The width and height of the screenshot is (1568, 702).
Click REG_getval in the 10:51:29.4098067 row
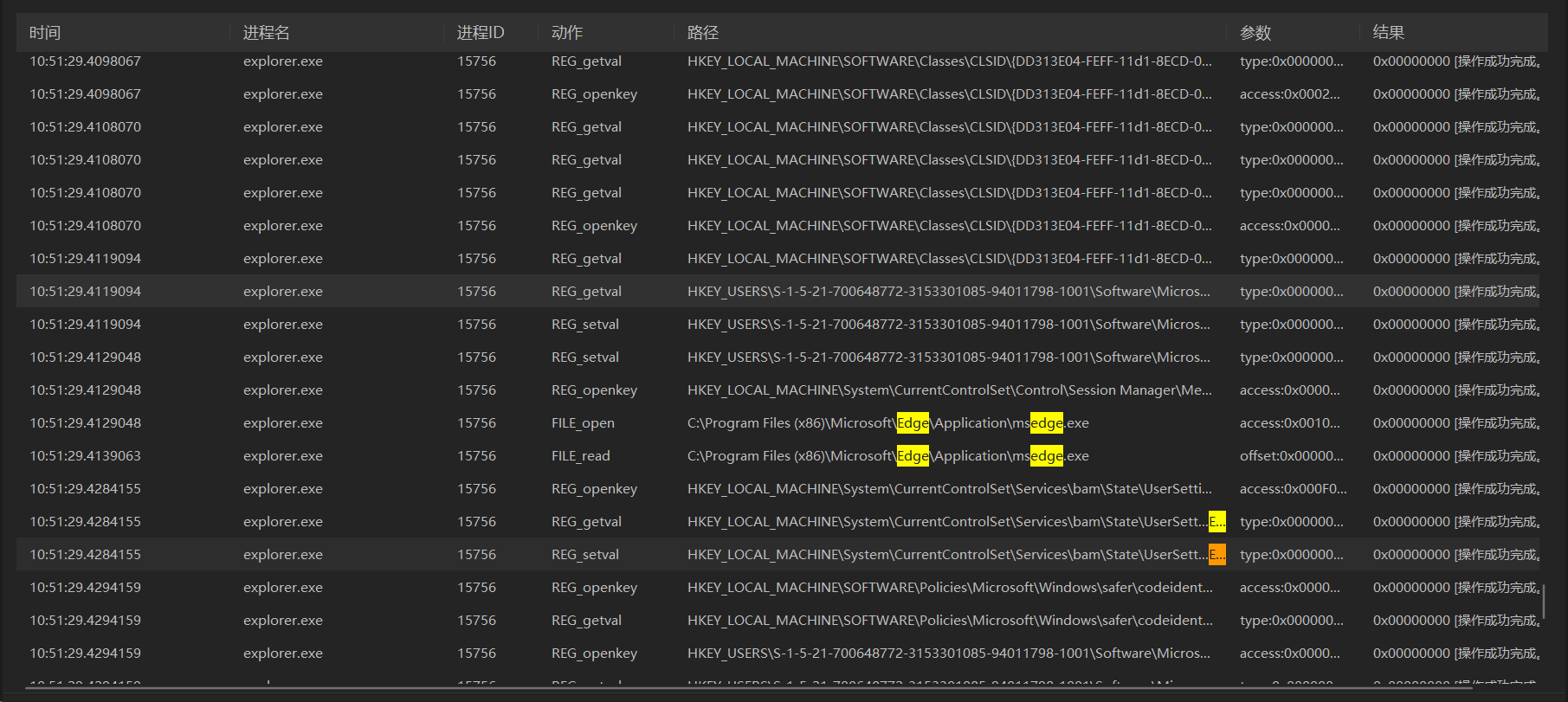[586, 61]
